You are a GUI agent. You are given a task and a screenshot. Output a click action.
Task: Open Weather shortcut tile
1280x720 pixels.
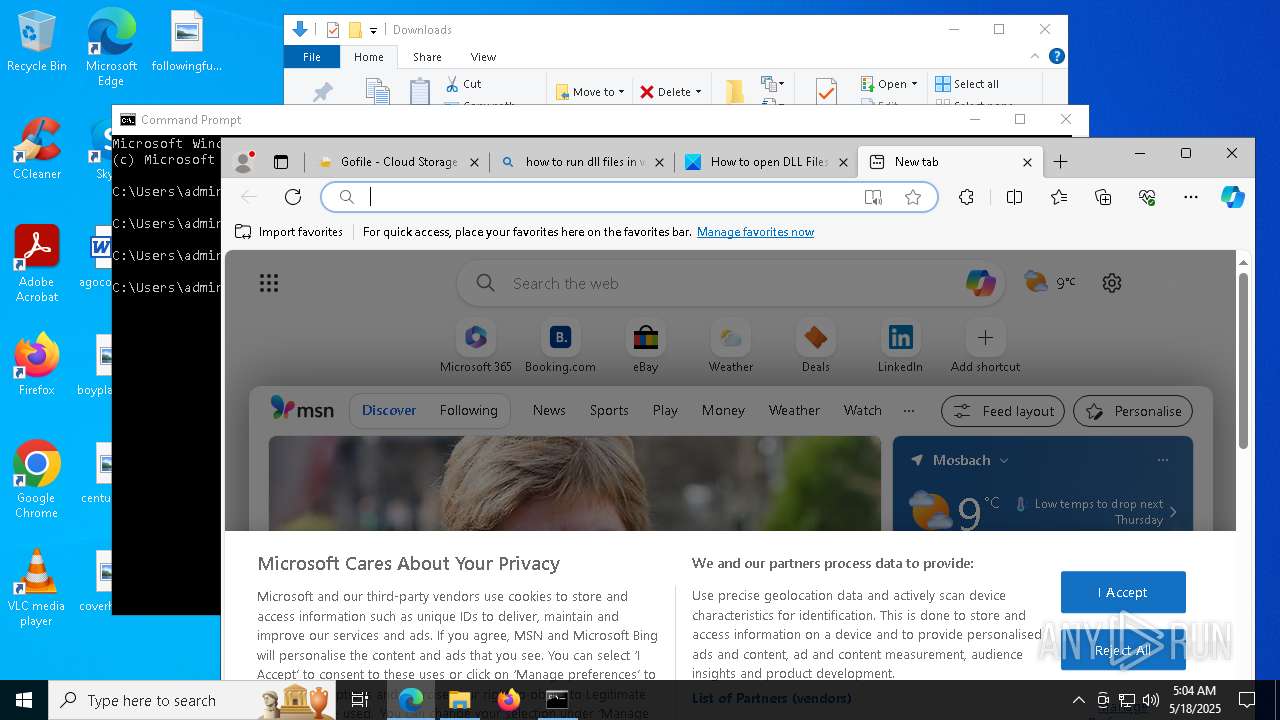click(x=731, y=347)
